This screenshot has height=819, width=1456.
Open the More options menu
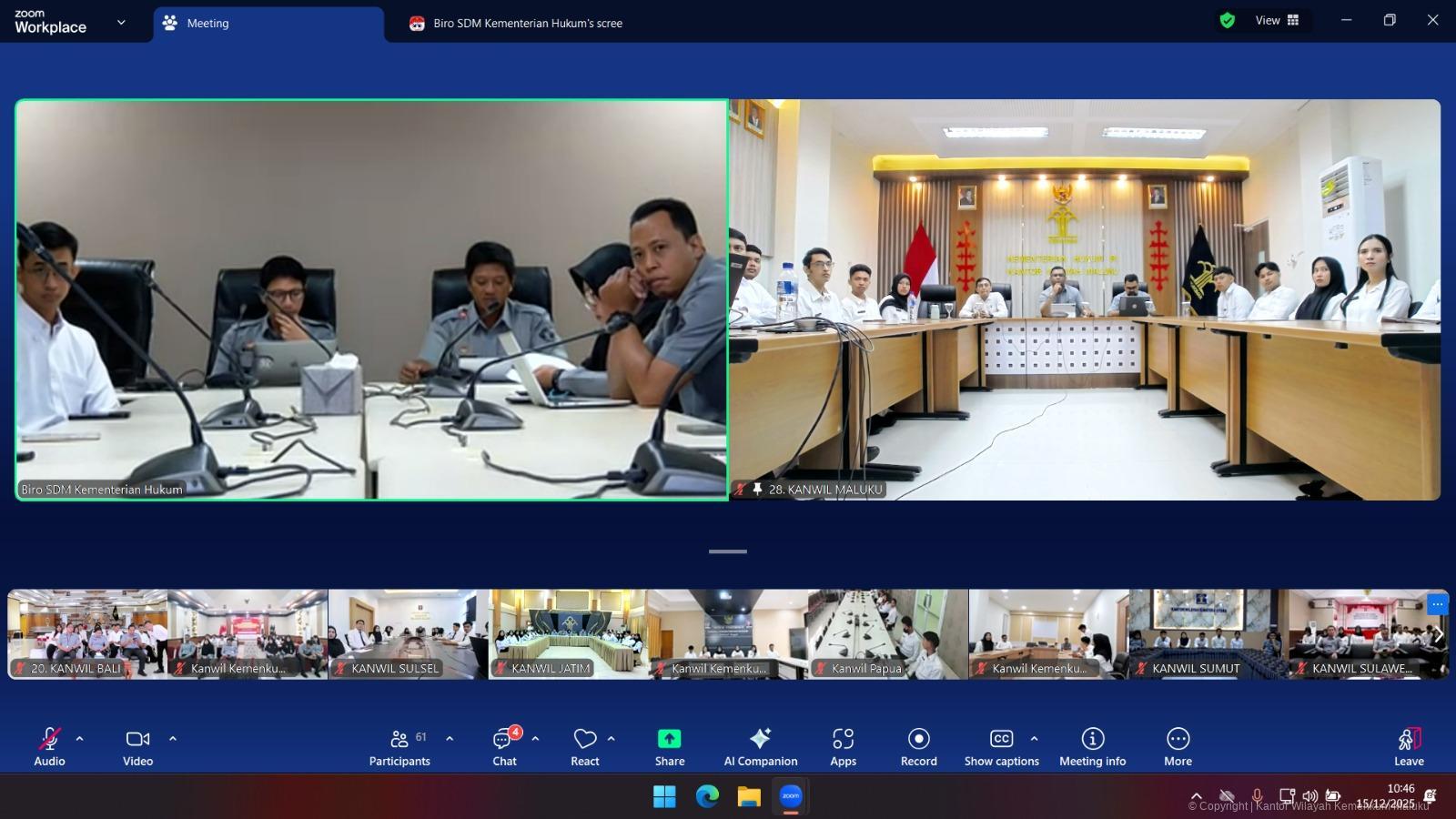[1178, 746]
